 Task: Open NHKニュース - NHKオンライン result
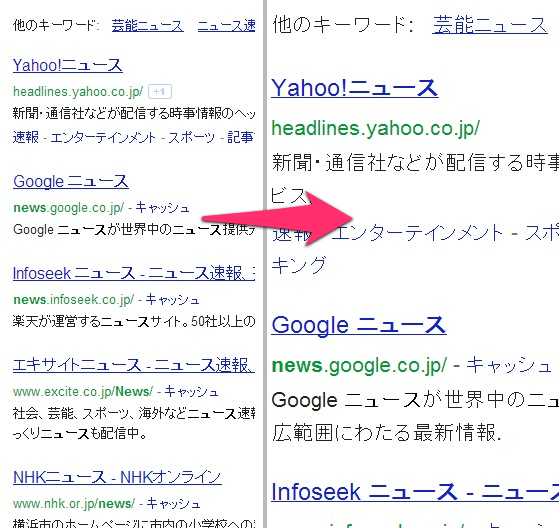click(x=117, y=477)
